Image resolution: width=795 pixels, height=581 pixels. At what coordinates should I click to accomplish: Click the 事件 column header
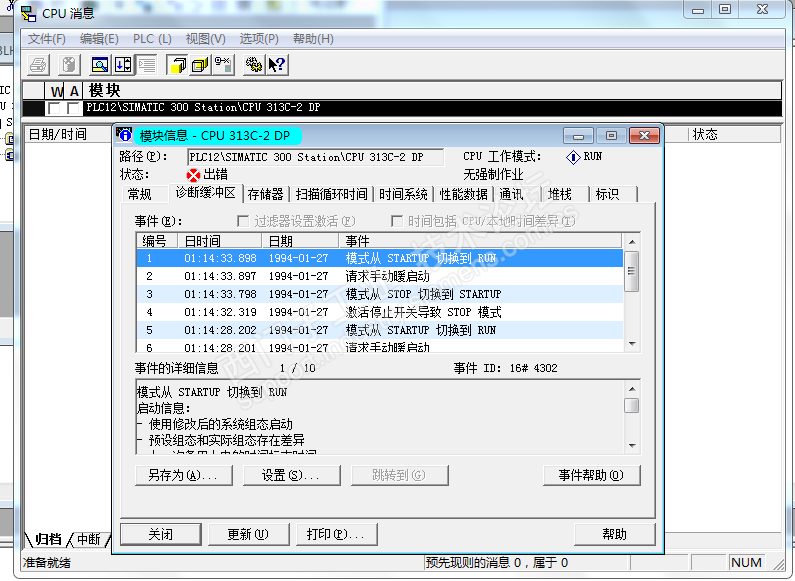click(x=480, y=241)
